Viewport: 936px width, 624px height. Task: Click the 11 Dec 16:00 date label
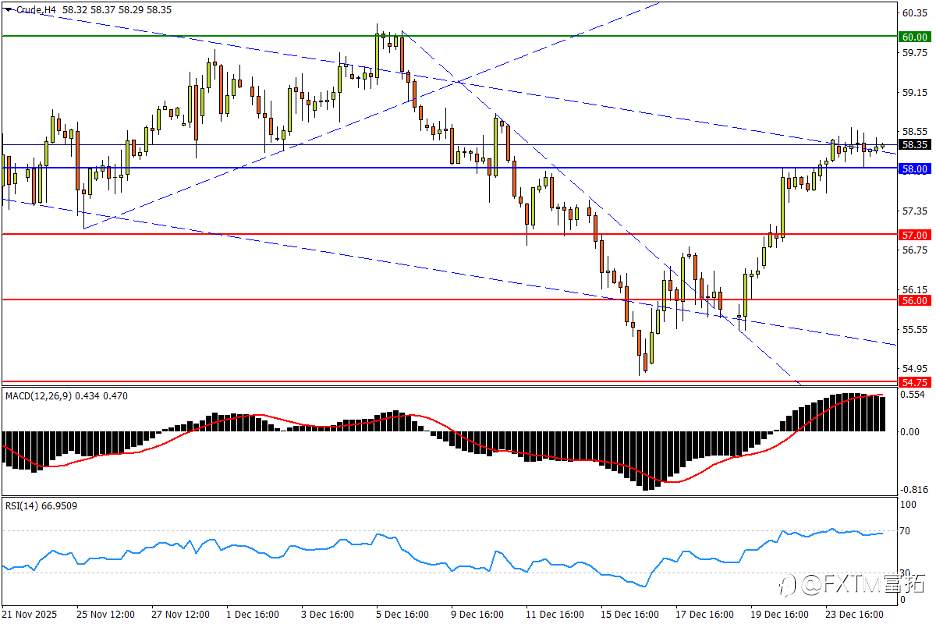point(555,614)
